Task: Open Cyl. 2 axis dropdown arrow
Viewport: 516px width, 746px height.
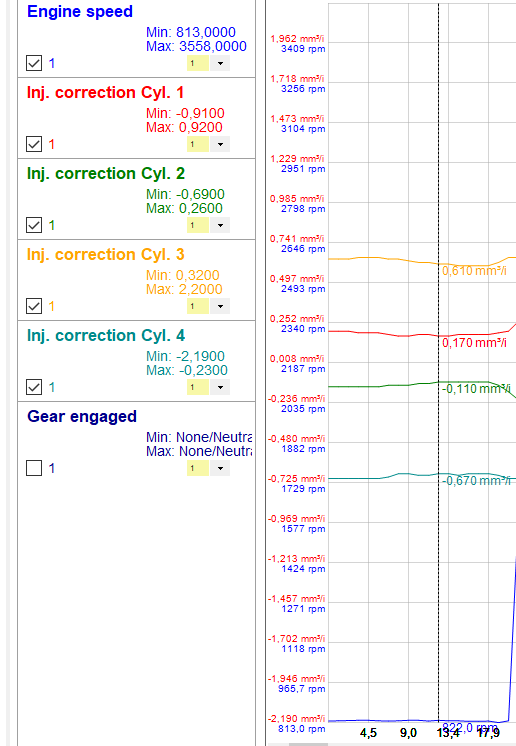Action: click(x=220, y=225)
